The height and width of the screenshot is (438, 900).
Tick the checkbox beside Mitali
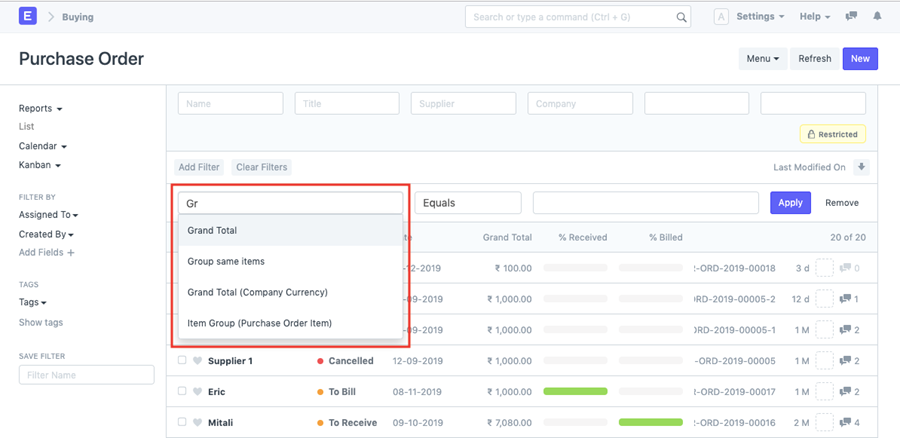pyautogui.click(x=182, y=423)
